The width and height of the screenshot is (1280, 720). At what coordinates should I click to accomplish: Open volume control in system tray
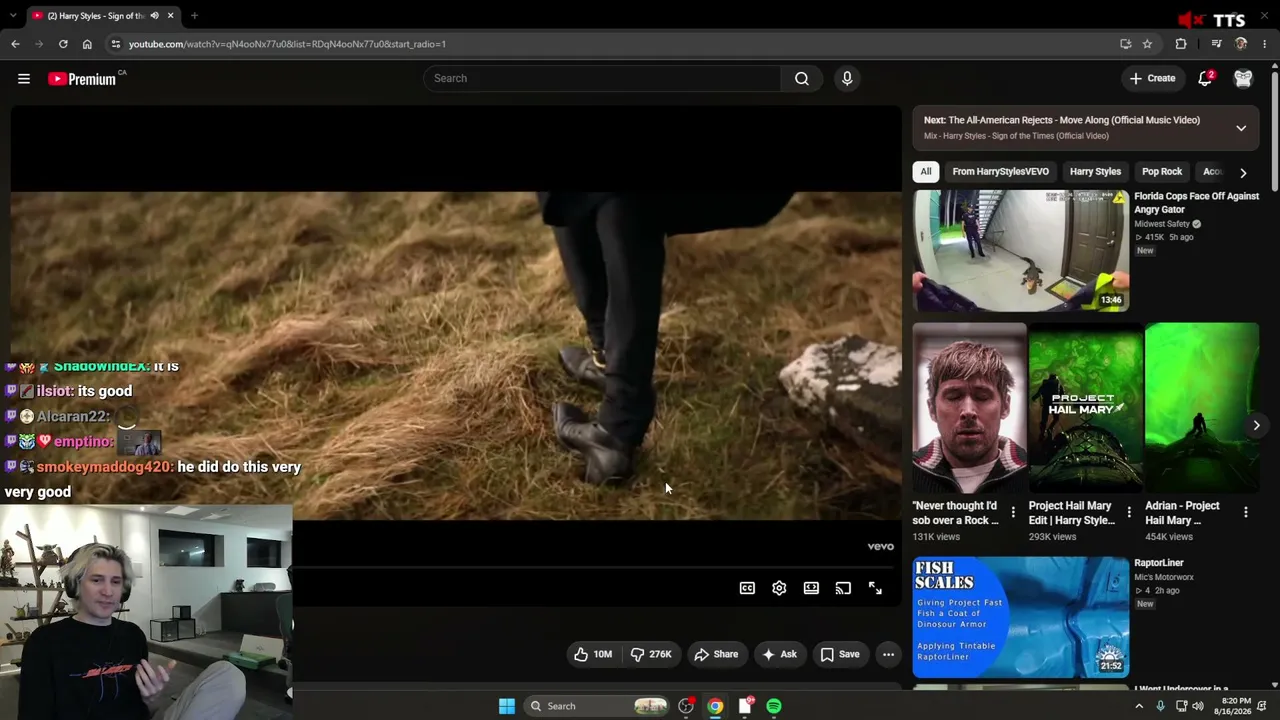(1198, 706)
